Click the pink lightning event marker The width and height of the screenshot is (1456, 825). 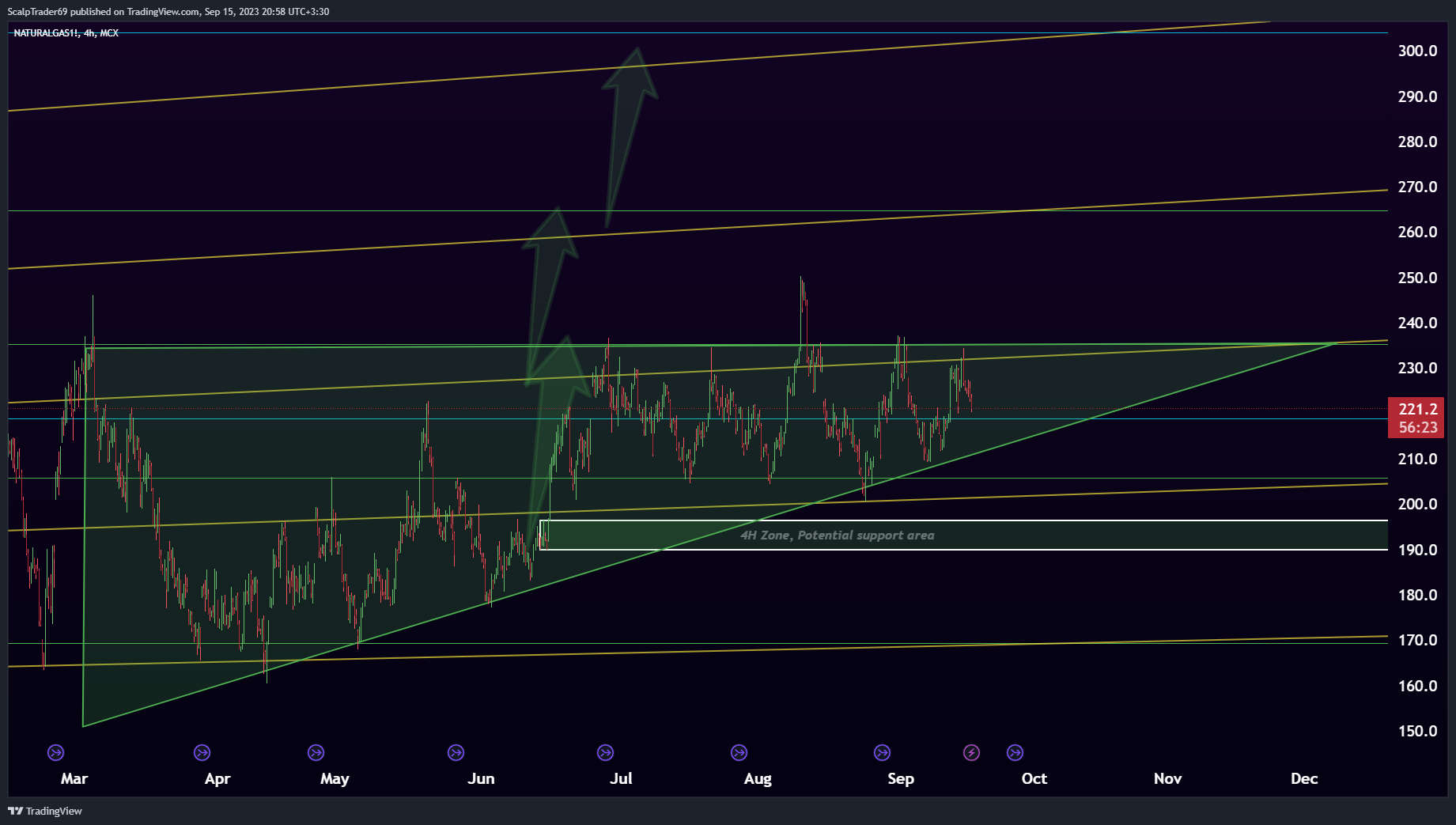pos(971,752)
